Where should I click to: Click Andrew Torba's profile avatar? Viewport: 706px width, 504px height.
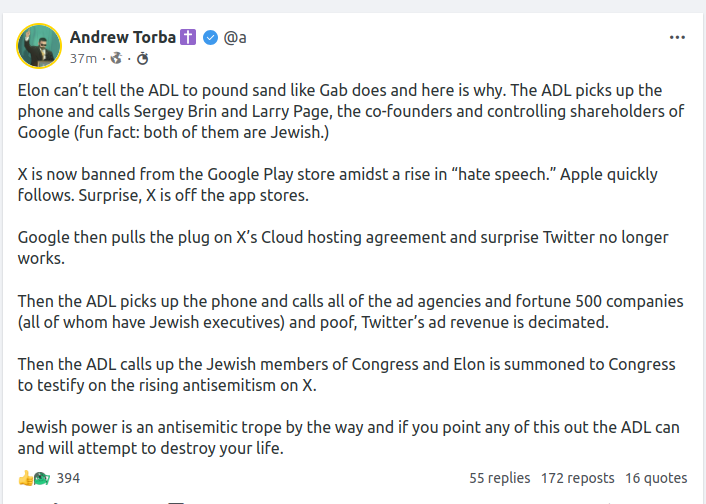39,46
